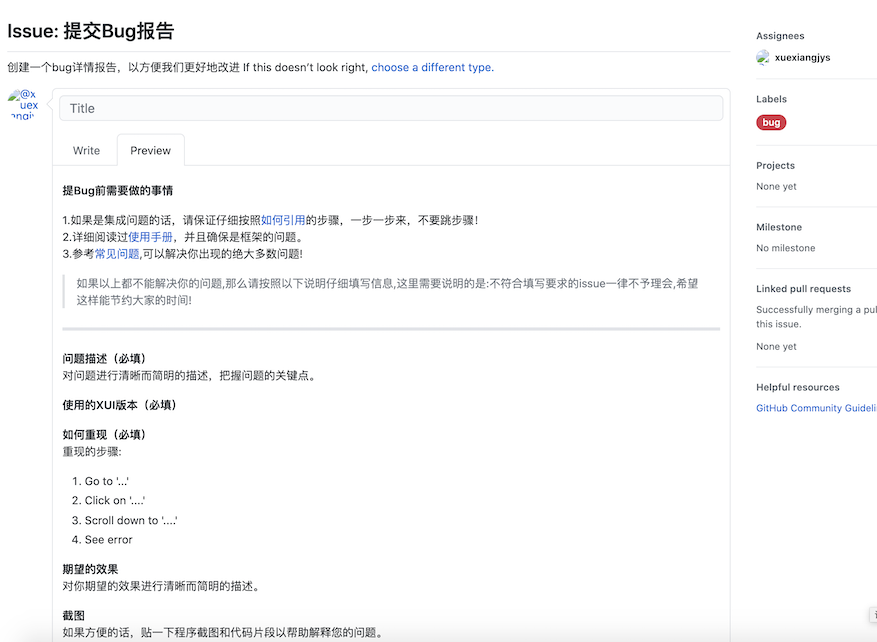
Task: Click the assignee avatar next to xuexiangjys
Action: [x=762, y=57]
